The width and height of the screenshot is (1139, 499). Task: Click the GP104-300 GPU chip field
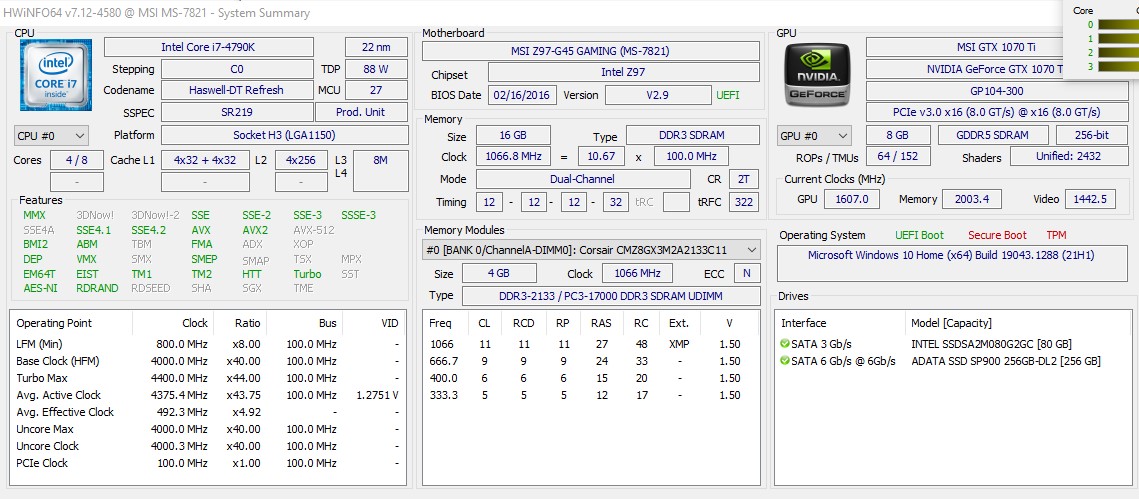pyautogui.click(x=996, y=91)
